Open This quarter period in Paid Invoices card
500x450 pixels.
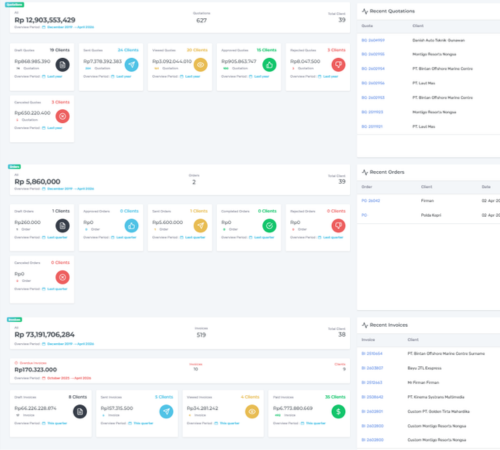coord(316,423)
